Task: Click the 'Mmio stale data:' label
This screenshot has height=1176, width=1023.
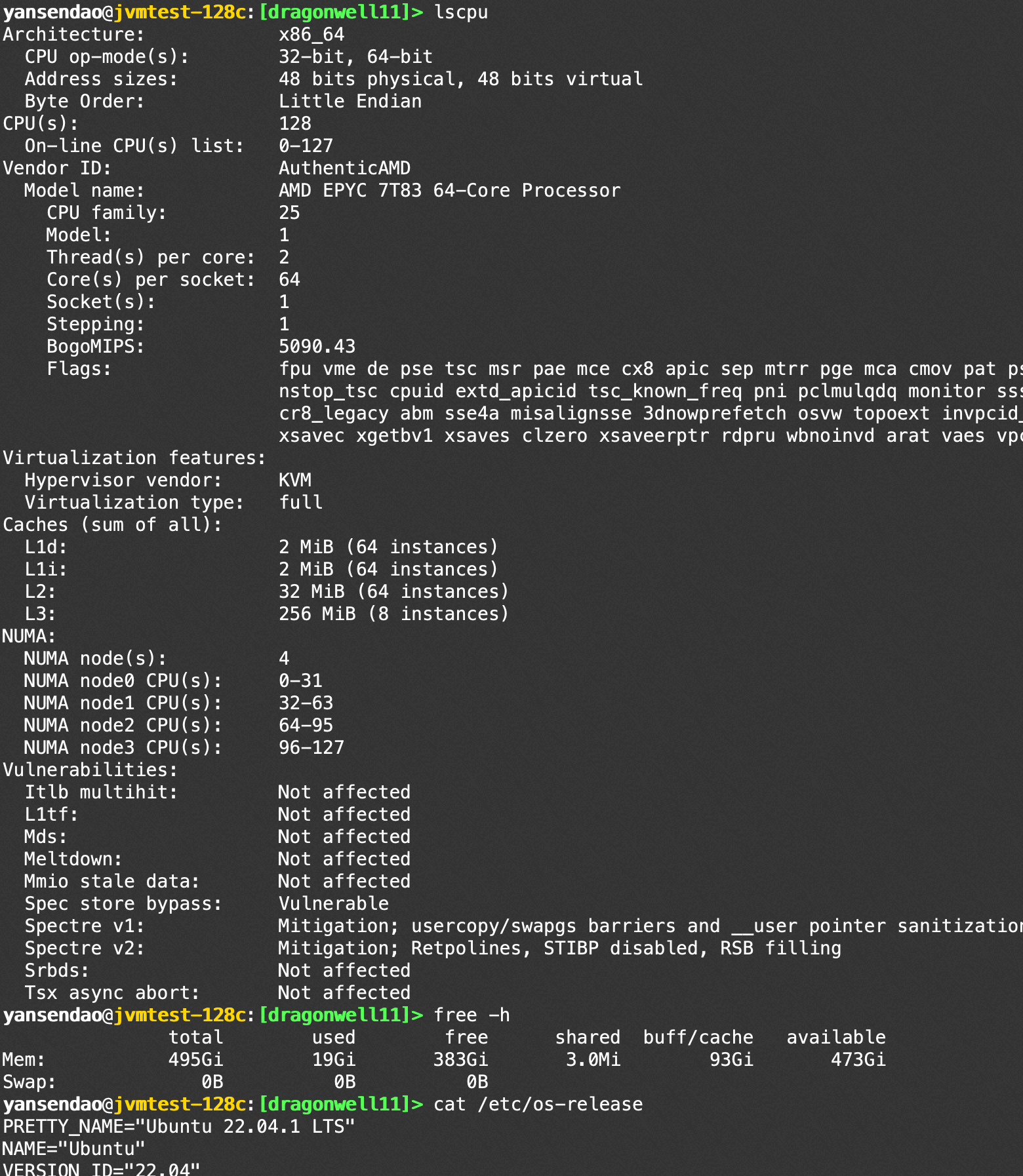Action: pyautogui.click(x=112, y=882)
